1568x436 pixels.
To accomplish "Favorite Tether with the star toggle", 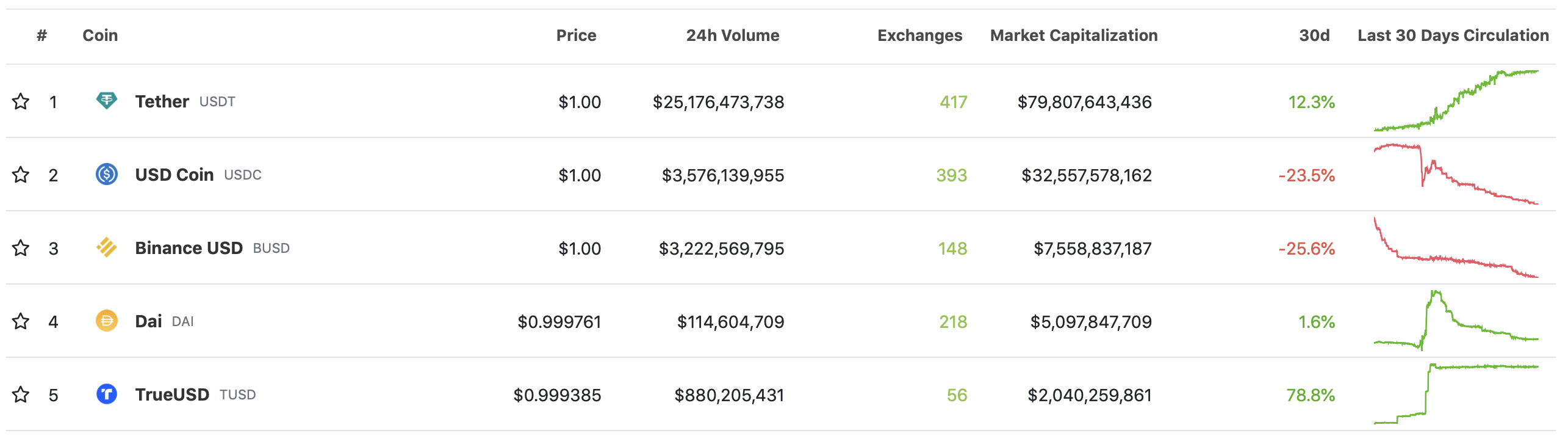I will pyautogui.click(x=21, y=101).
